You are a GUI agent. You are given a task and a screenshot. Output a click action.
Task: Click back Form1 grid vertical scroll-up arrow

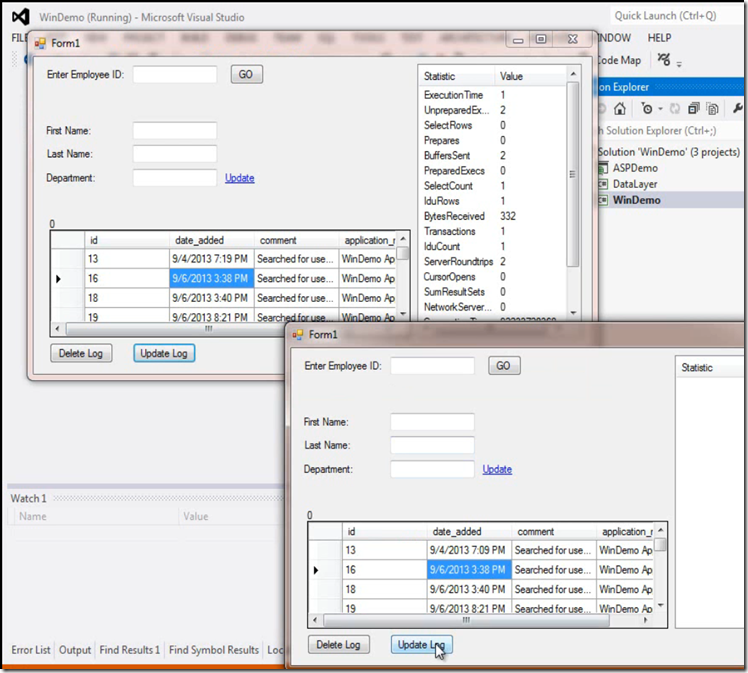[403, 238]
